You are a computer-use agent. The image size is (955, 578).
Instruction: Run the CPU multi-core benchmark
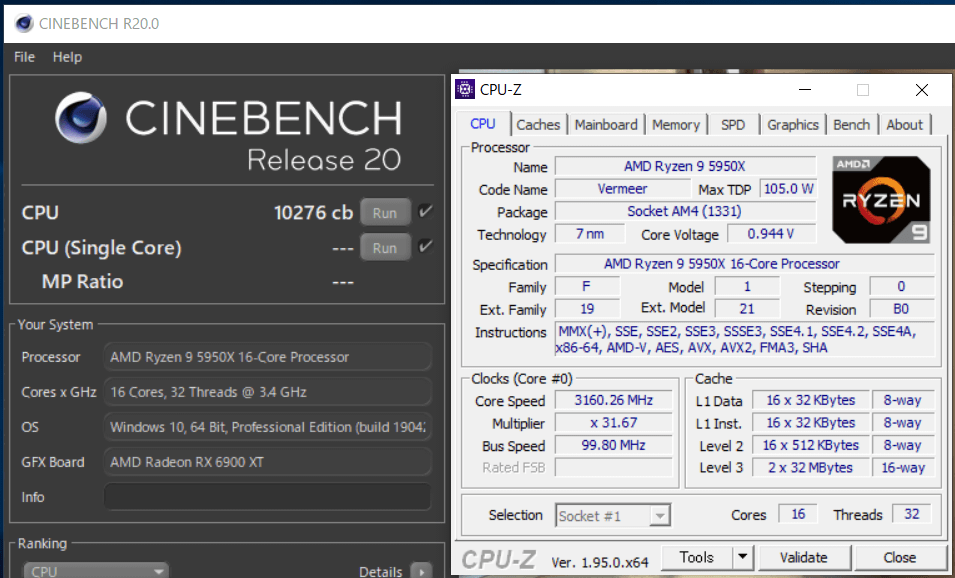coord(385,213)
